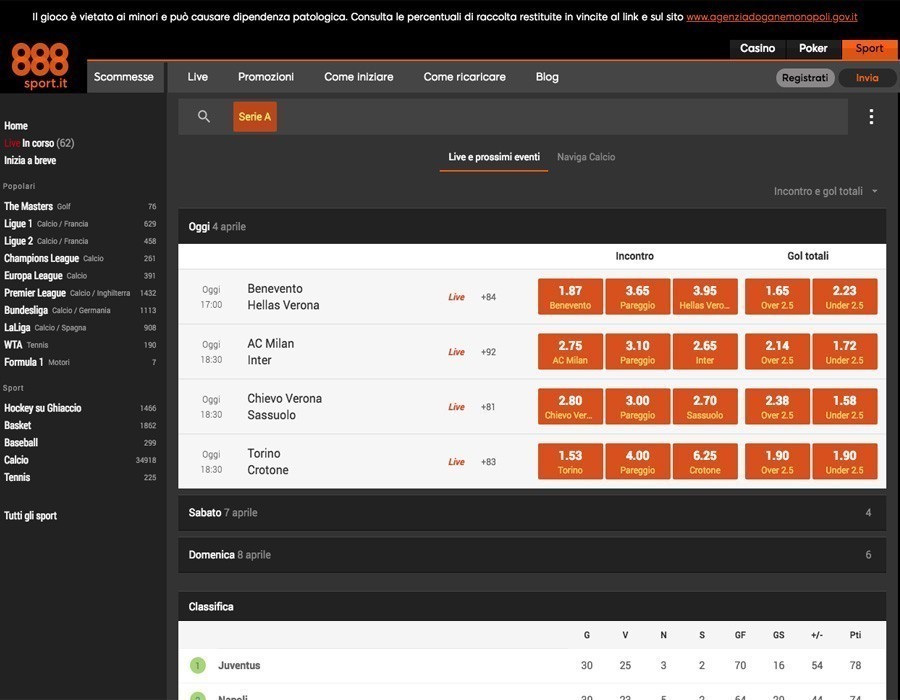Open the Live navigation item
This screenshot has height=700, width=900.
point(197,77)
